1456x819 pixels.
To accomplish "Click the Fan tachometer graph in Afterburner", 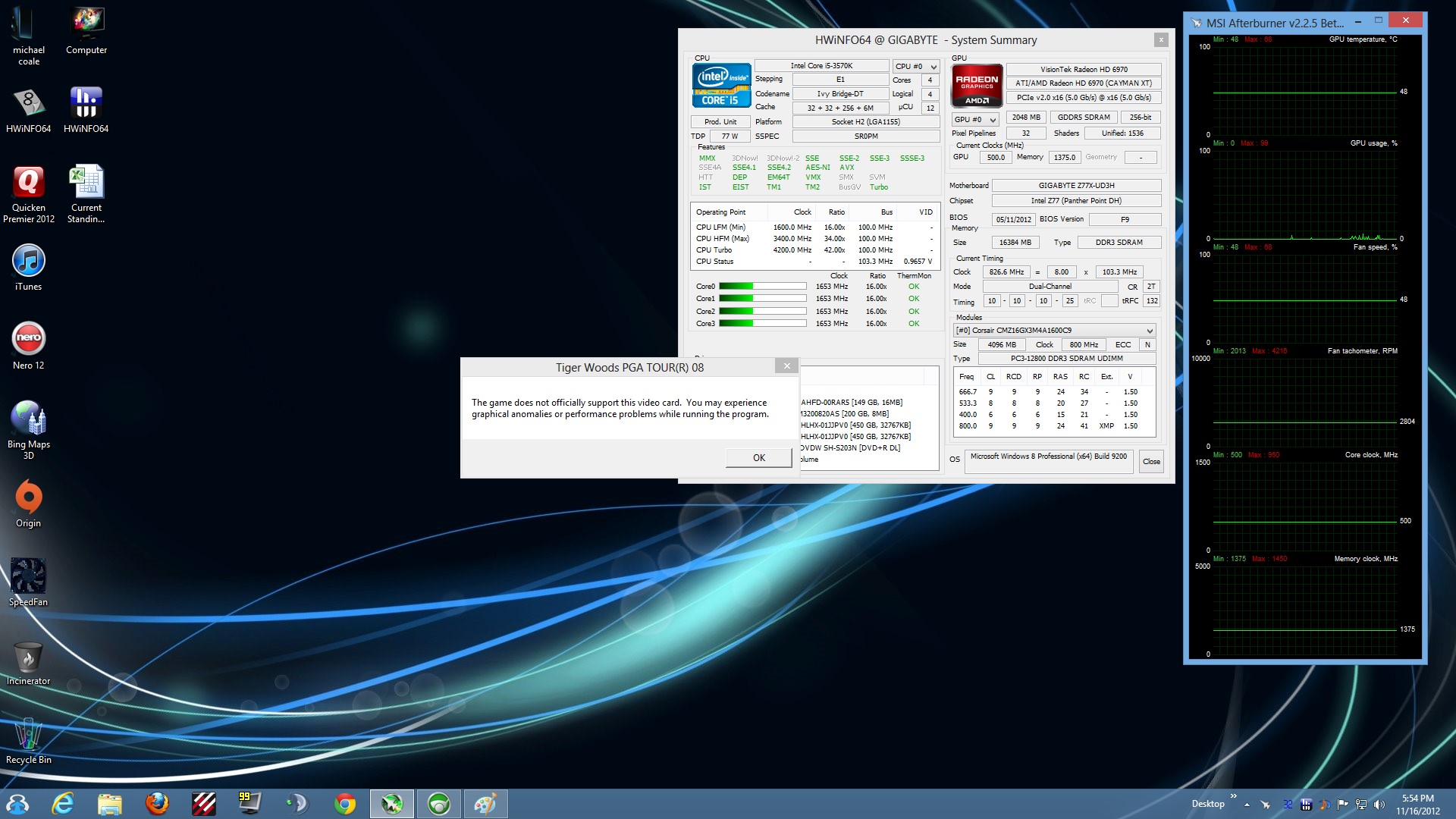I will coord(1305,402).
